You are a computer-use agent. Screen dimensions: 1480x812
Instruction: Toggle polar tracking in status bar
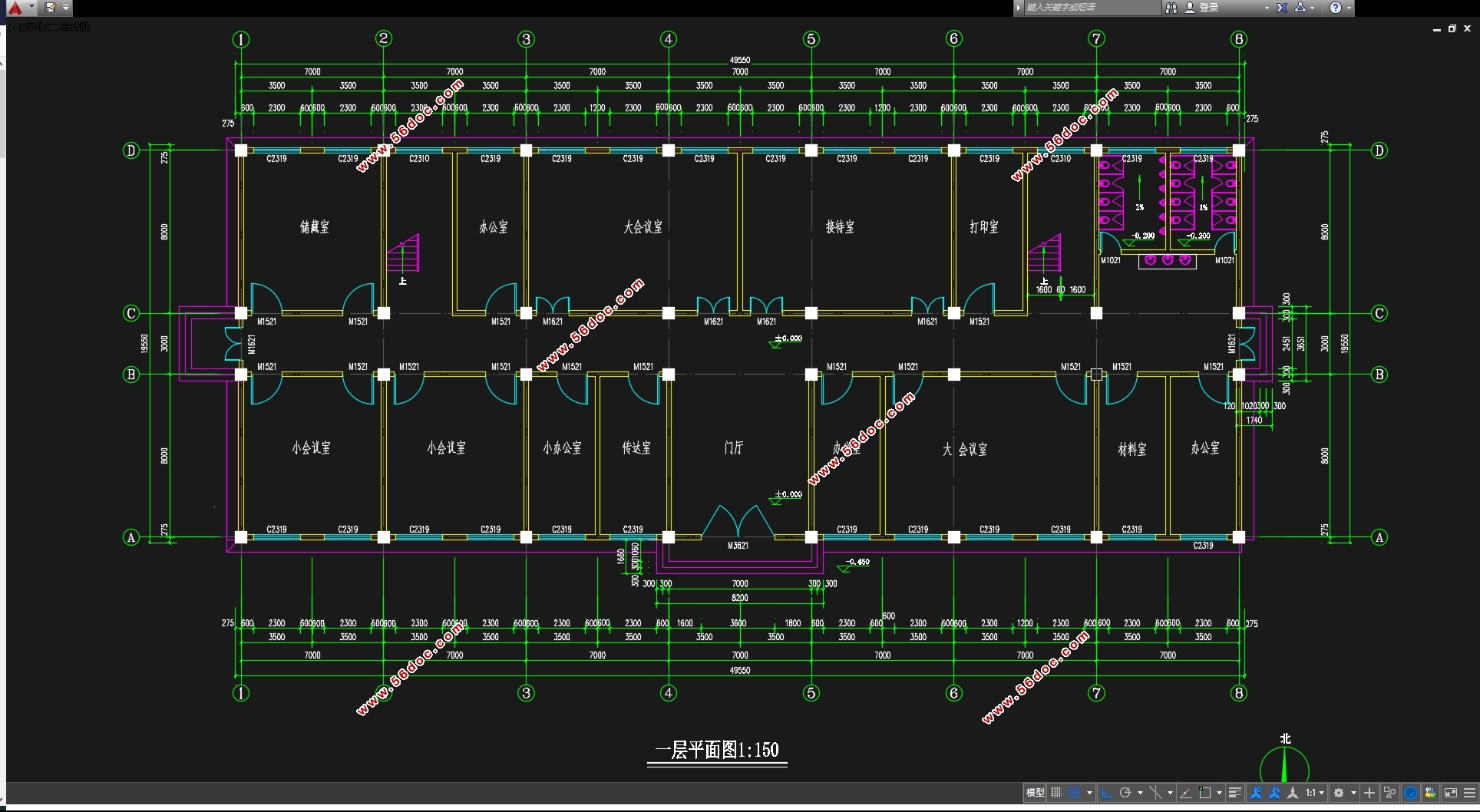[1125, 793]
